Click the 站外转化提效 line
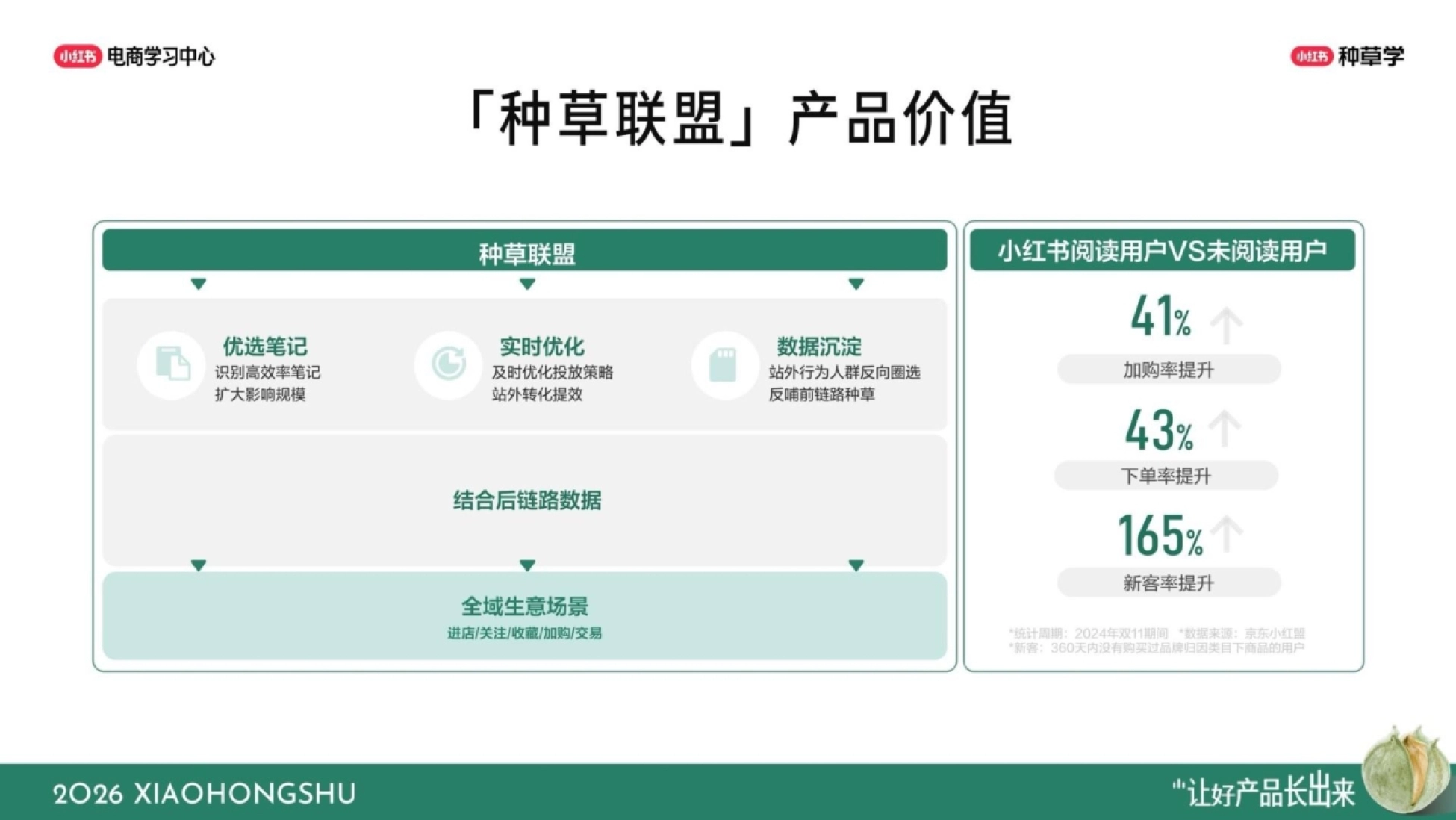 538,394
